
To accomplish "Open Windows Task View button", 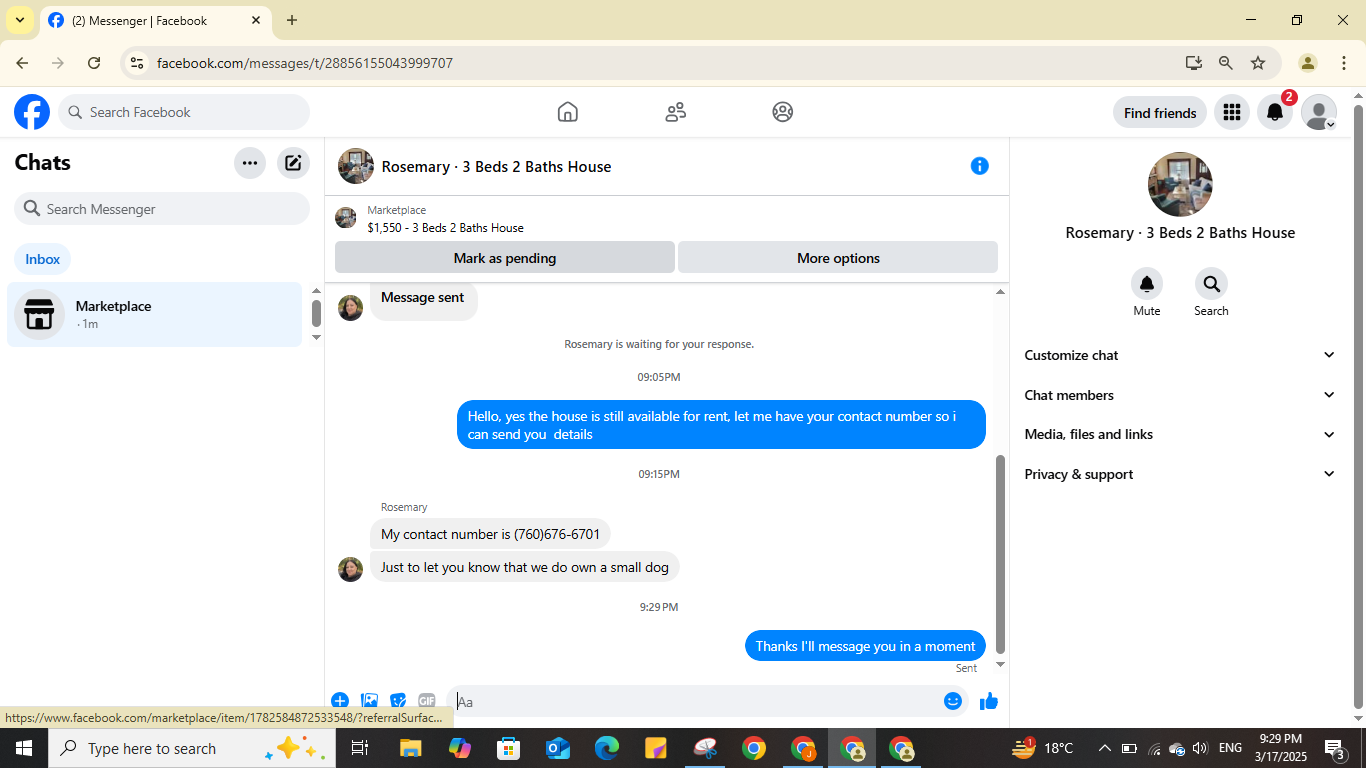I will click(x=360, y=748).
